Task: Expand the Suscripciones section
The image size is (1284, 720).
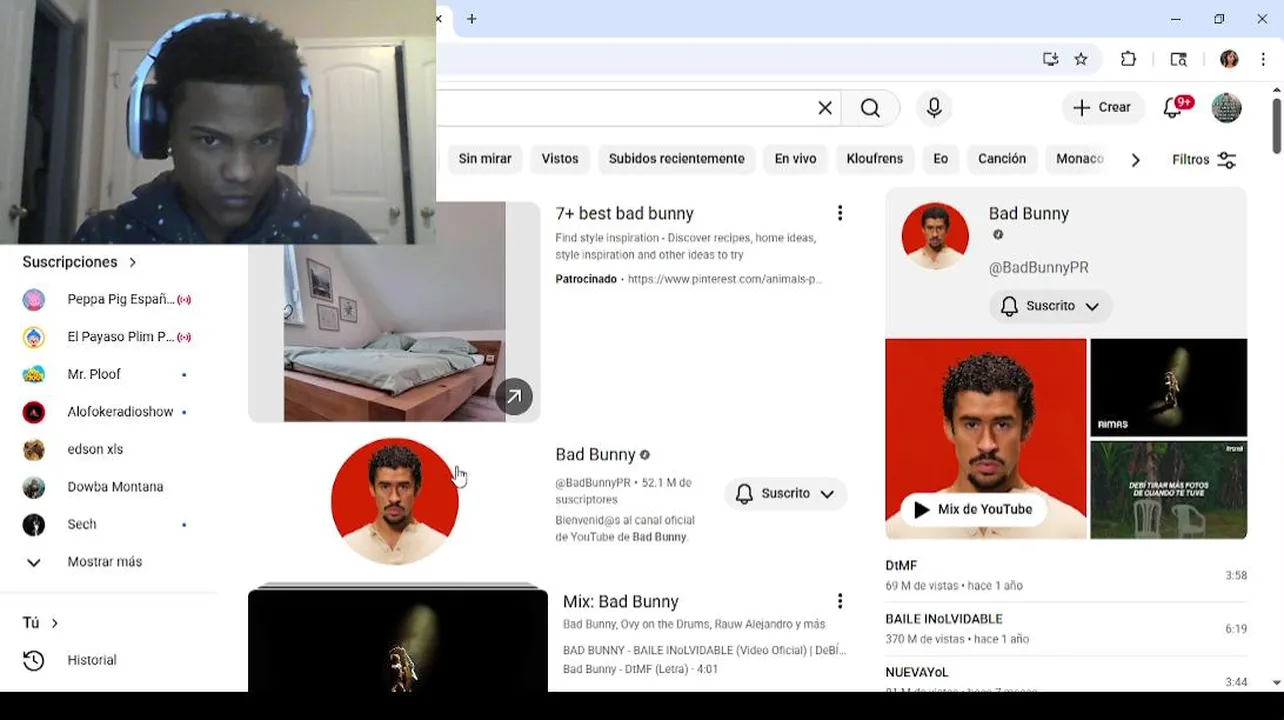Action: coord(79,262)
